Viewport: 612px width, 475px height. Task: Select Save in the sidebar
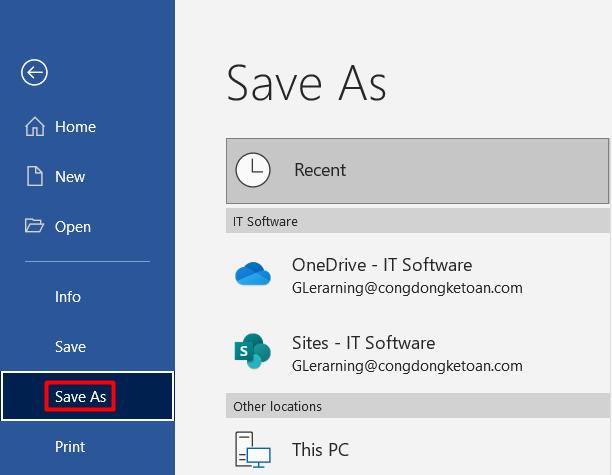(87, 347)
